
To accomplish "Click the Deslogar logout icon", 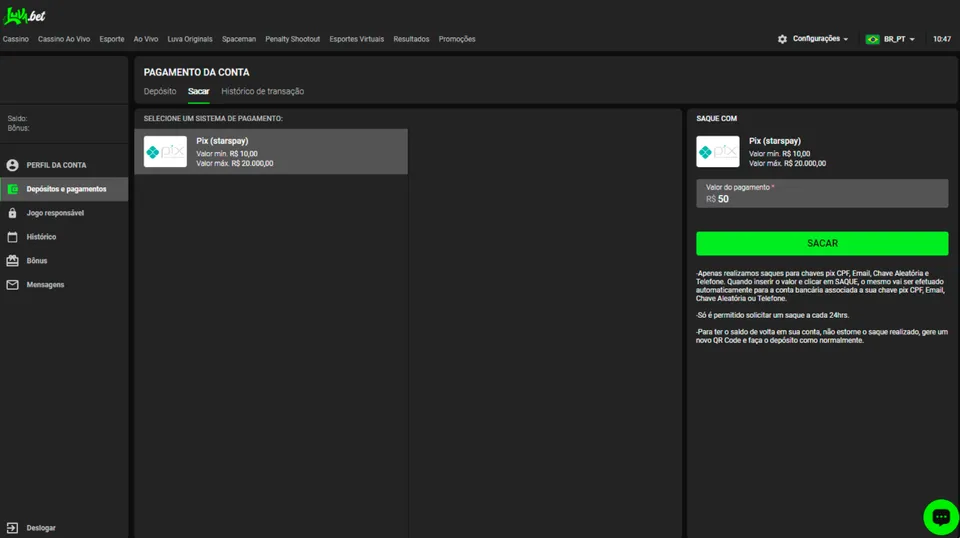I will click(13, 527).
